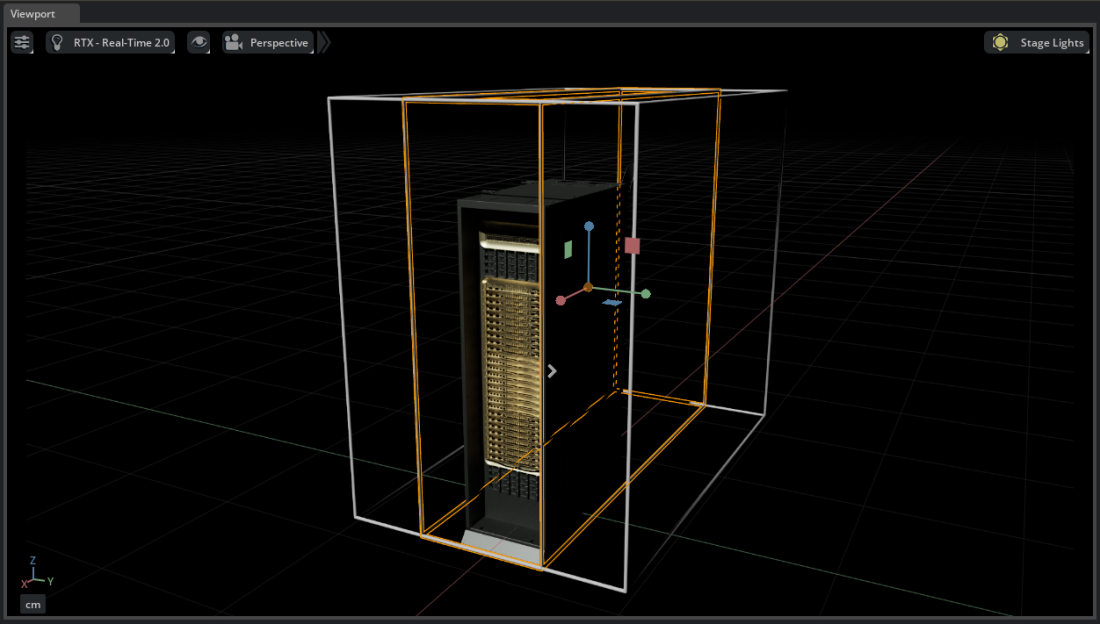
Task: Toggle the viewport settings sliders control
Action: tap(22, 42)
